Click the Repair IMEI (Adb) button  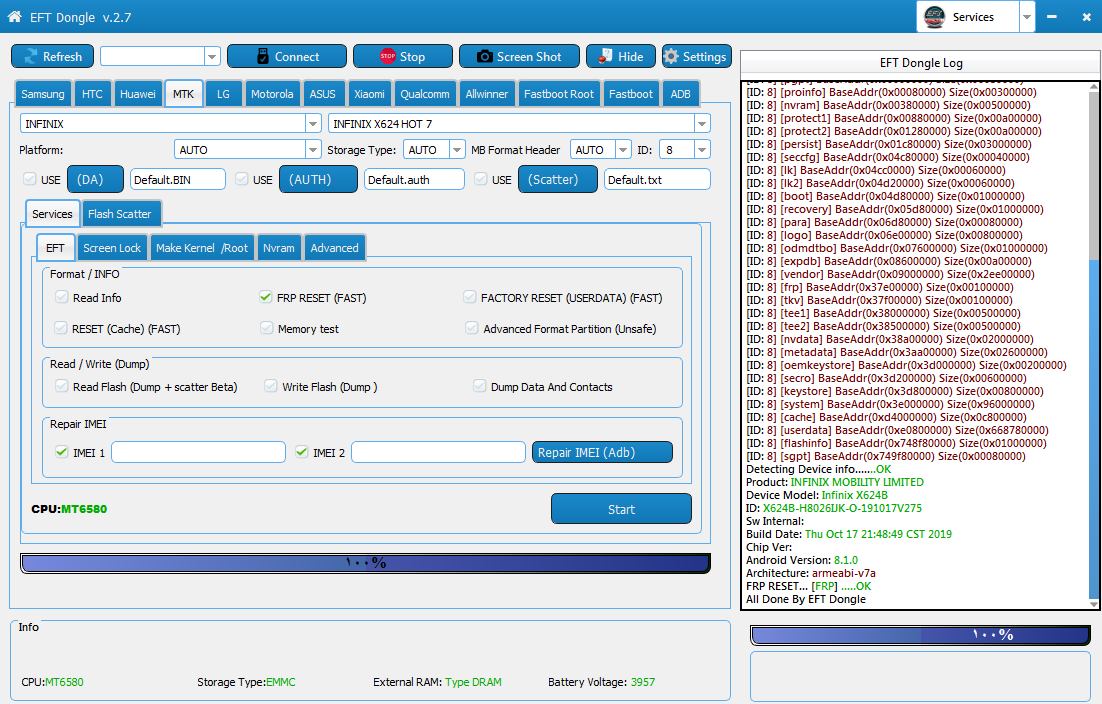point(602,452)
